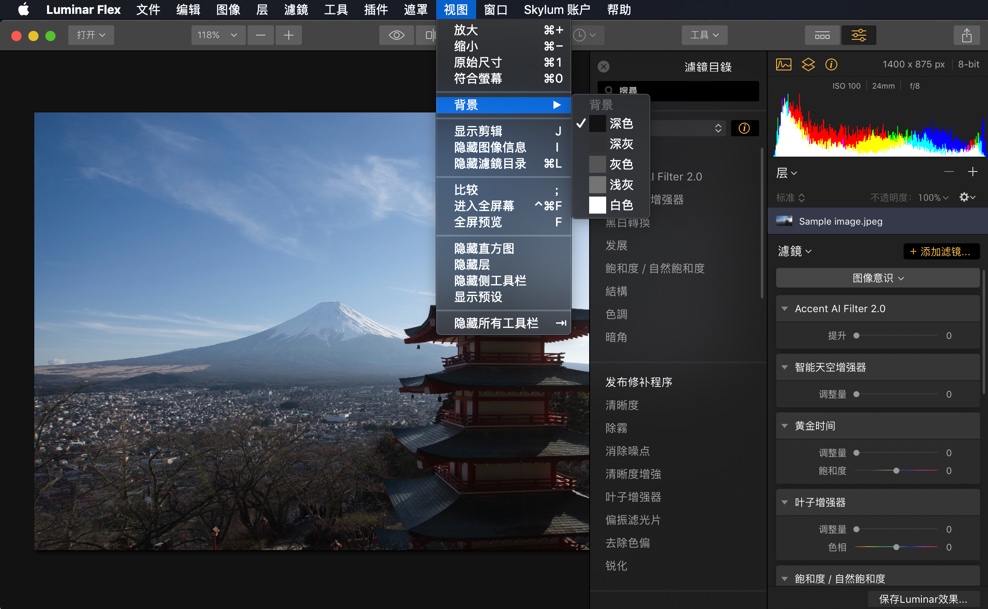Open image info via the circled info icon
This screenshot has width=988, height=609.
(831, 64)
